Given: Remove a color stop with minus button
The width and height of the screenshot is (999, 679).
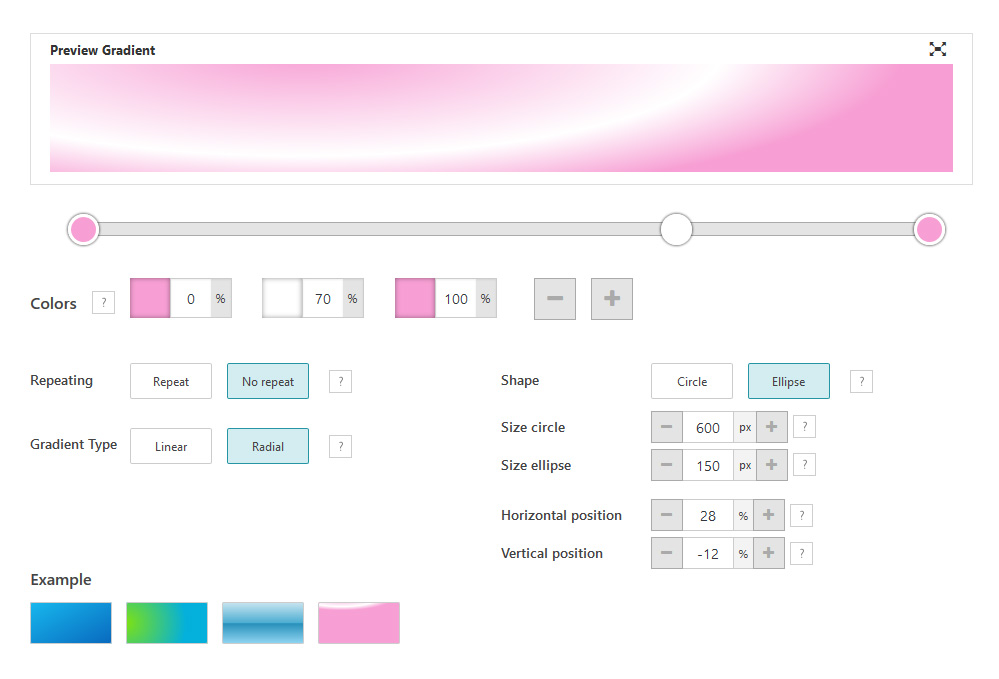Looking at the screenshot, I should point(555,299).
